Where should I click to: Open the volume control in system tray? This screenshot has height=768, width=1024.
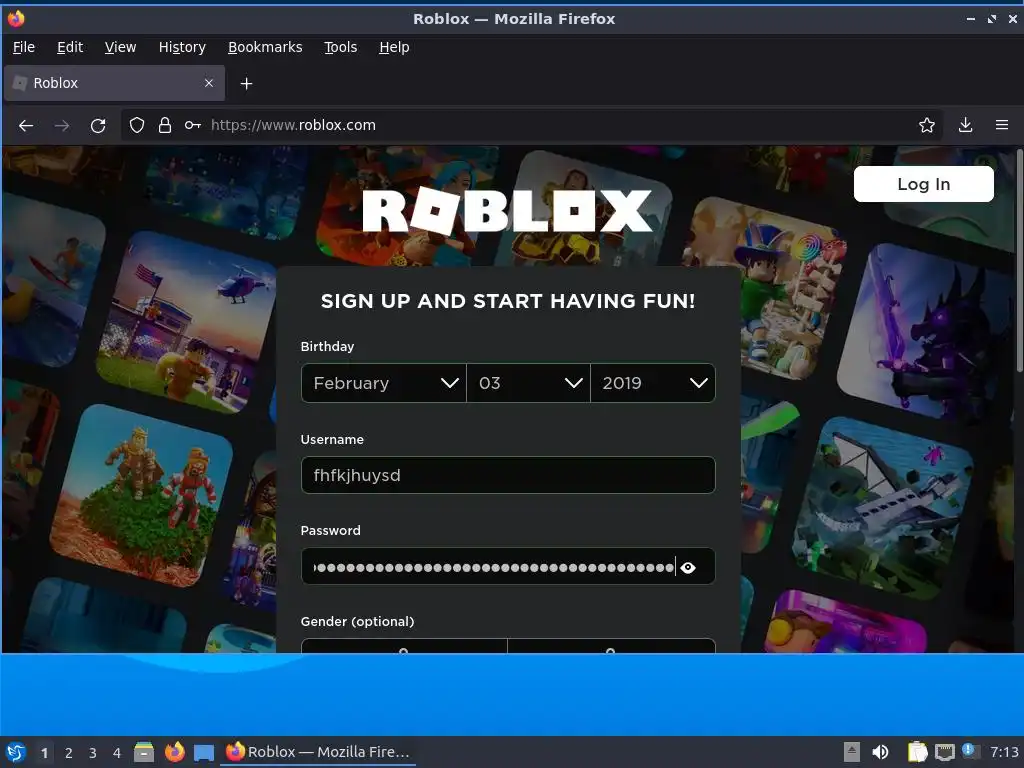coord(880,752)
